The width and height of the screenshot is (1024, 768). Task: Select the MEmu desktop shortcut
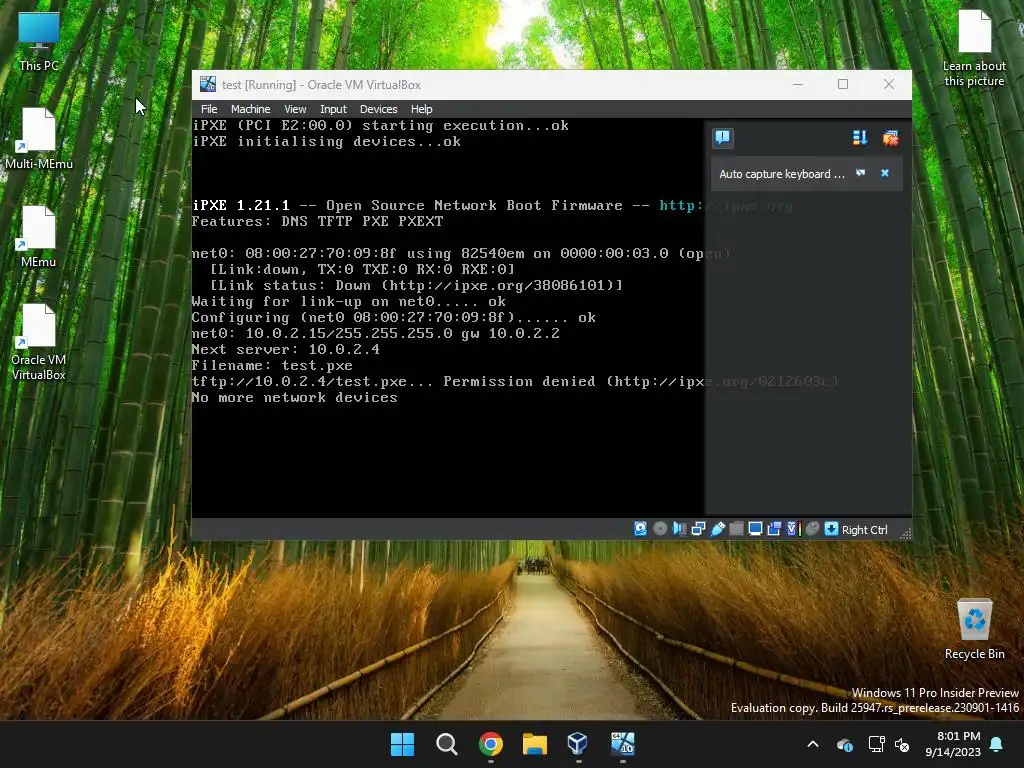39,236
